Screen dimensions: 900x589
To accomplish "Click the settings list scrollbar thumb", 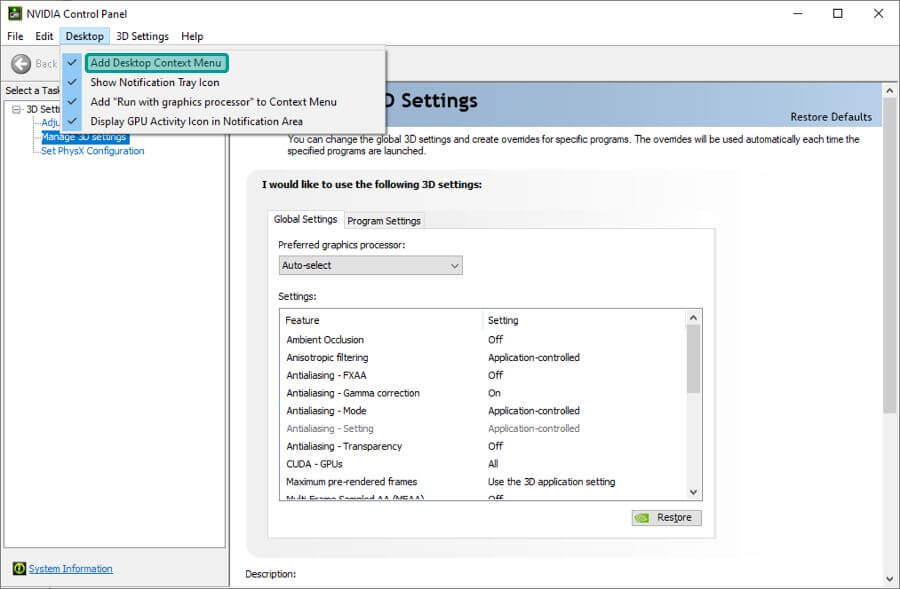I will [x=693, y=359].
